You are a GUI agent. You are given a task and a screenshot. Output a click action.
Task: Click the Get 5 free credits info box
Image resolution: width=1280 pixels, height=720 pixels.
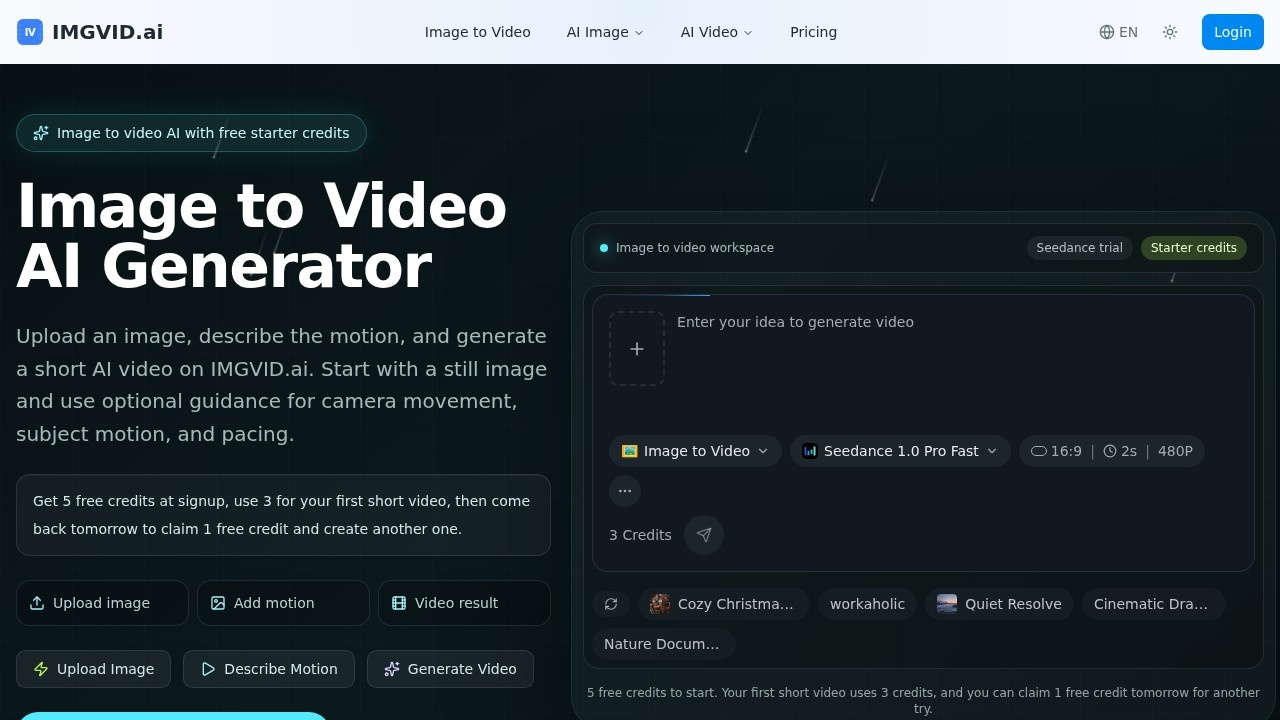(x=283, y=515)
